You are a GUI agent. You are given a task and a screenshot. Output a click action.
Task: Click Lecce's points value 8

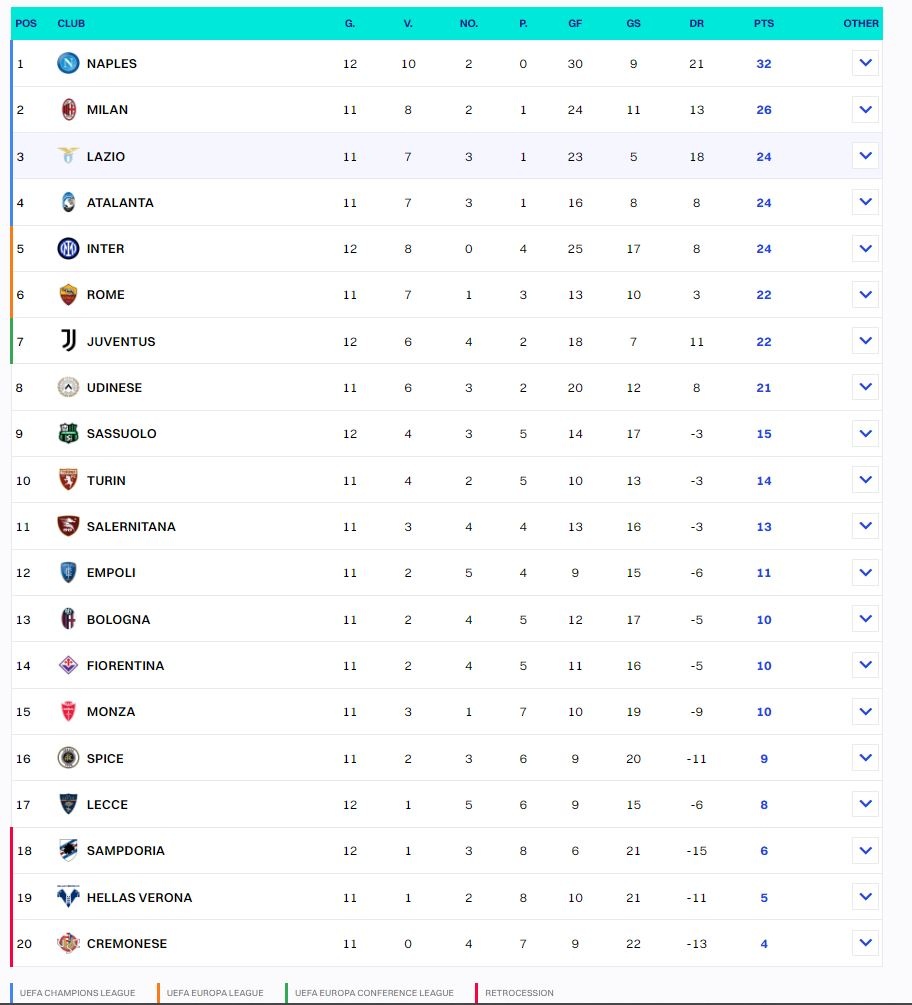click(x=764, y=805)
